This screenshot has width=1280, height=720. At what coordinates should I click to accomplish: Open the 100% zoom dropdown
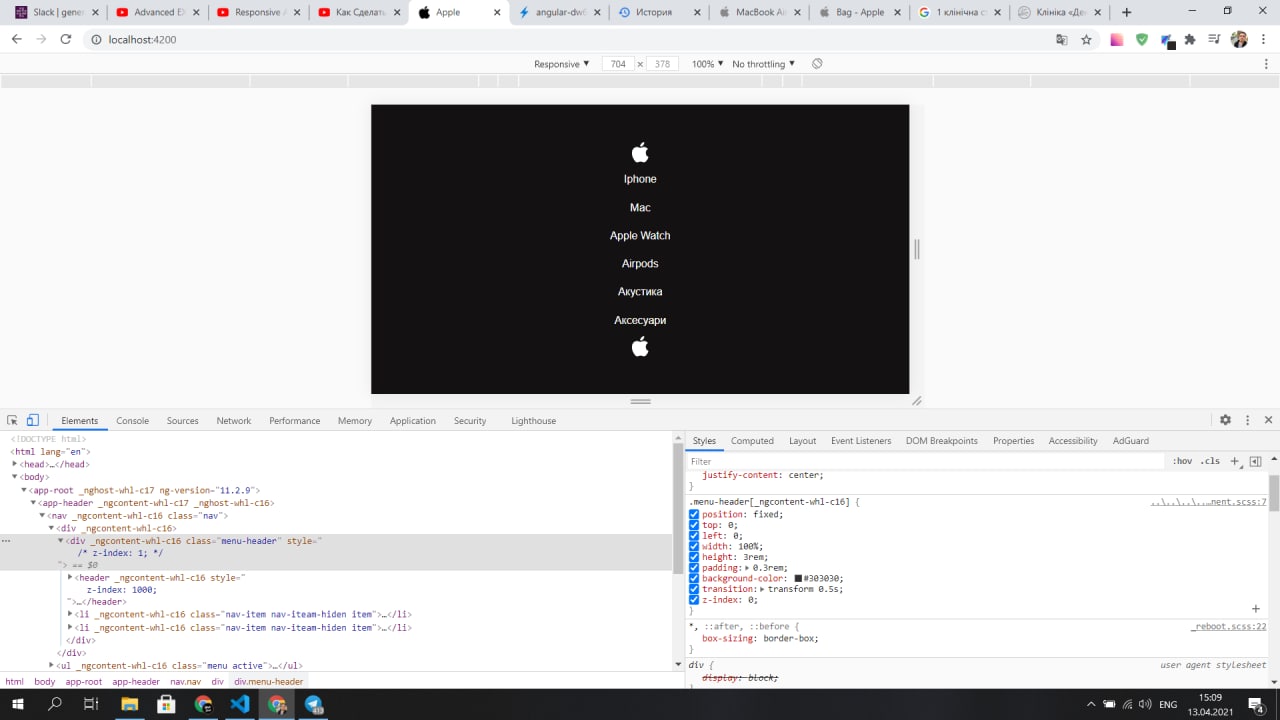tap(708, 64)
